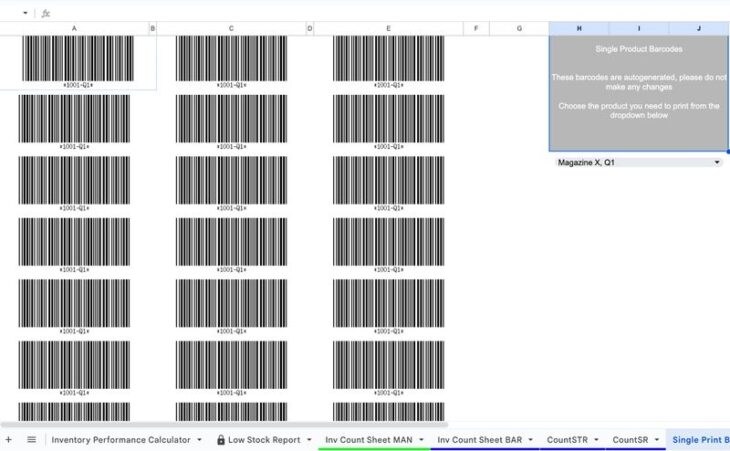The width and height of the screenshot is (730, 451).
Task: Select column G header
Action: [518, 28]
